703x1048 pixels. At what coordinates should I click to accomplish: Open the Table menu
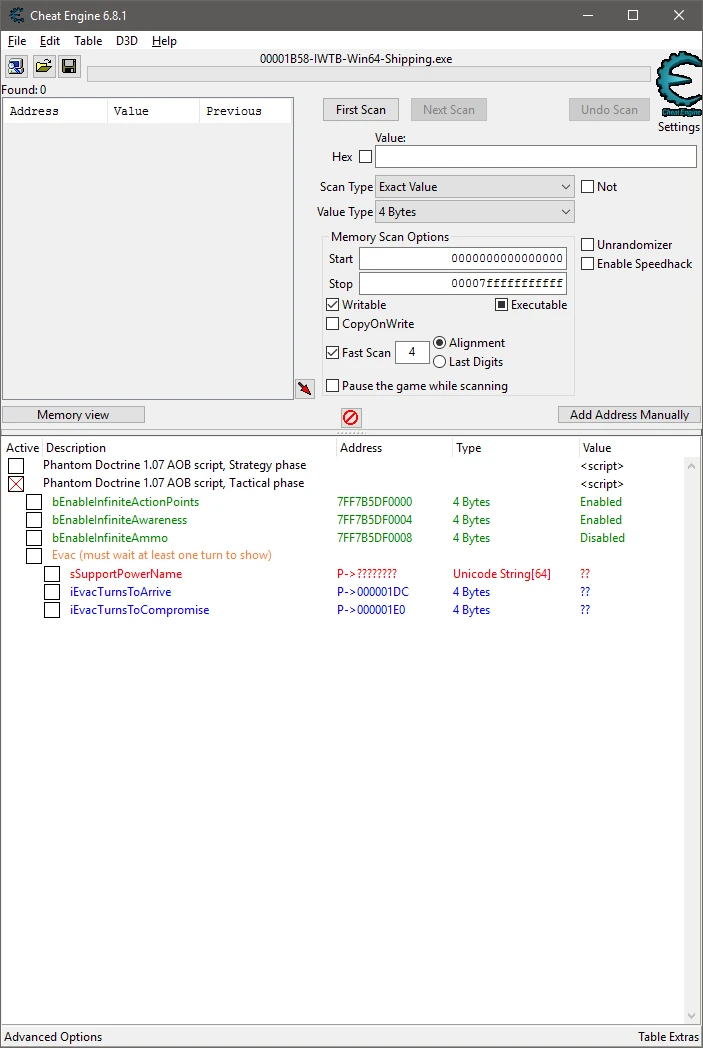coord(88,41)
